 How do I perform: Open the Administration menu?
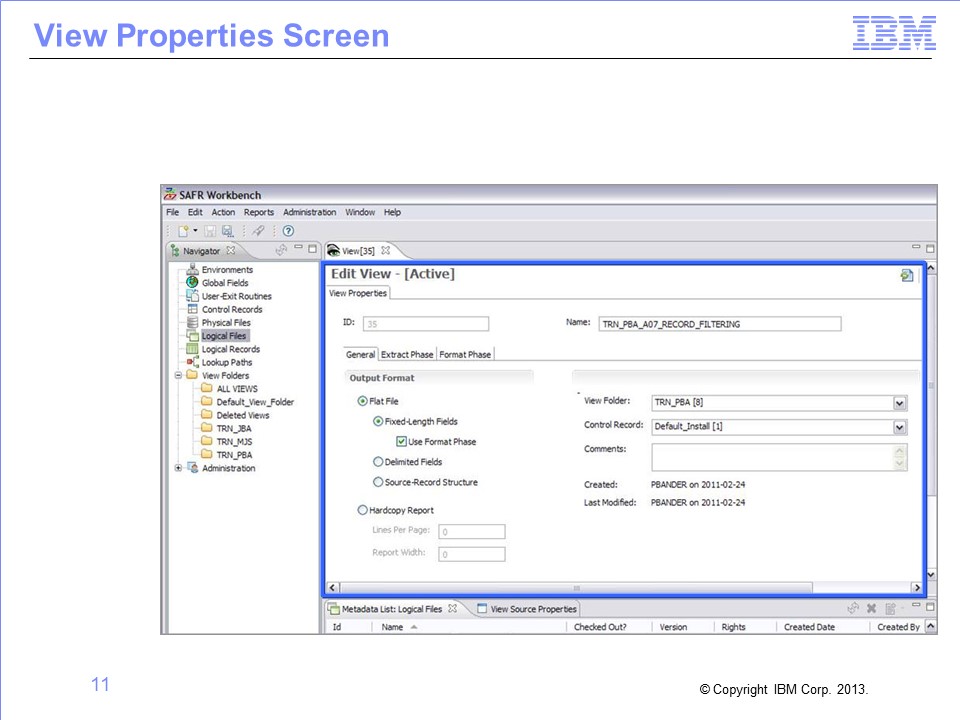pyautogui.click(x=309, y=212)
